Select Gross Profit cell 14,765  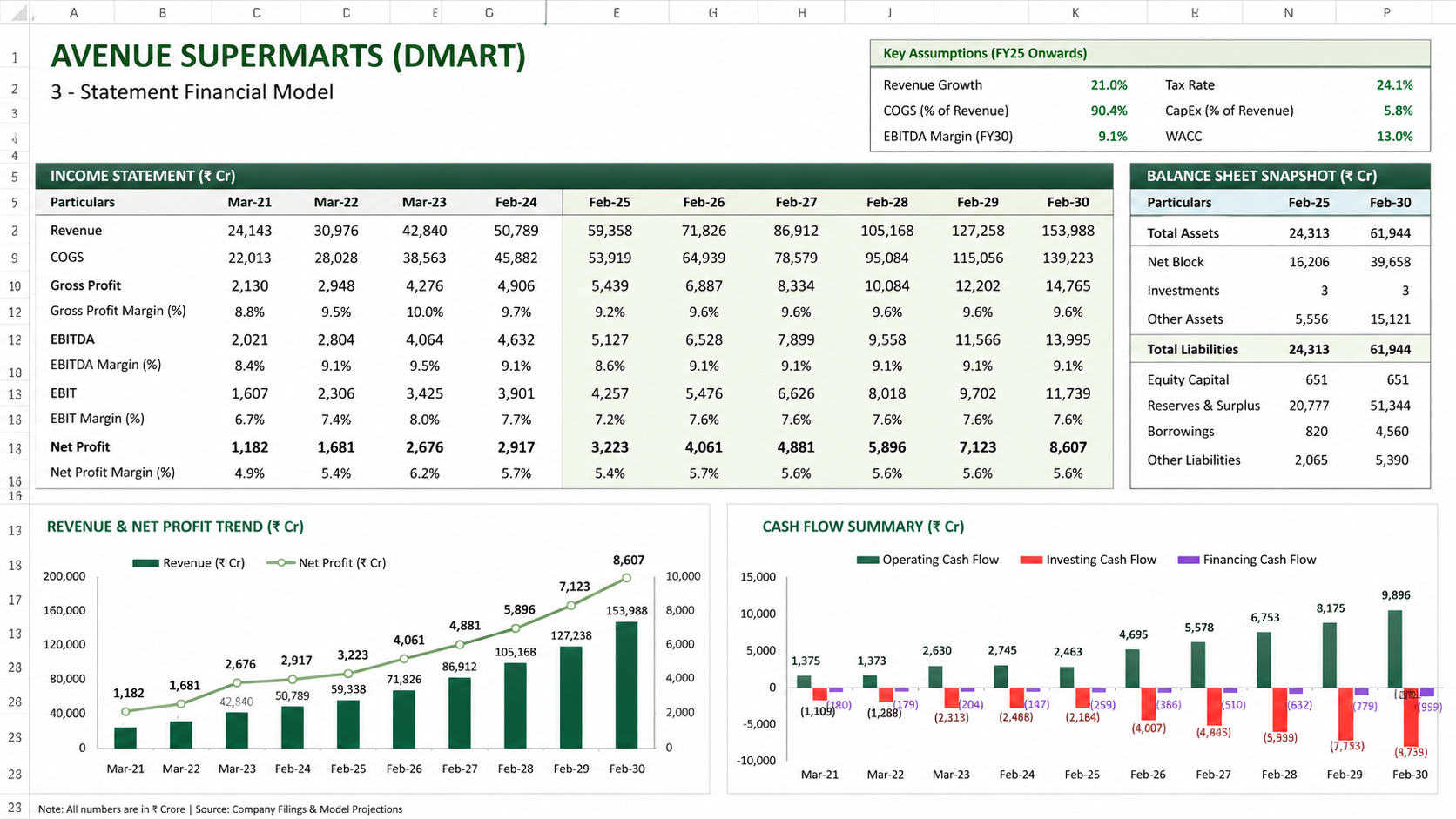(x=1068, y=285)
